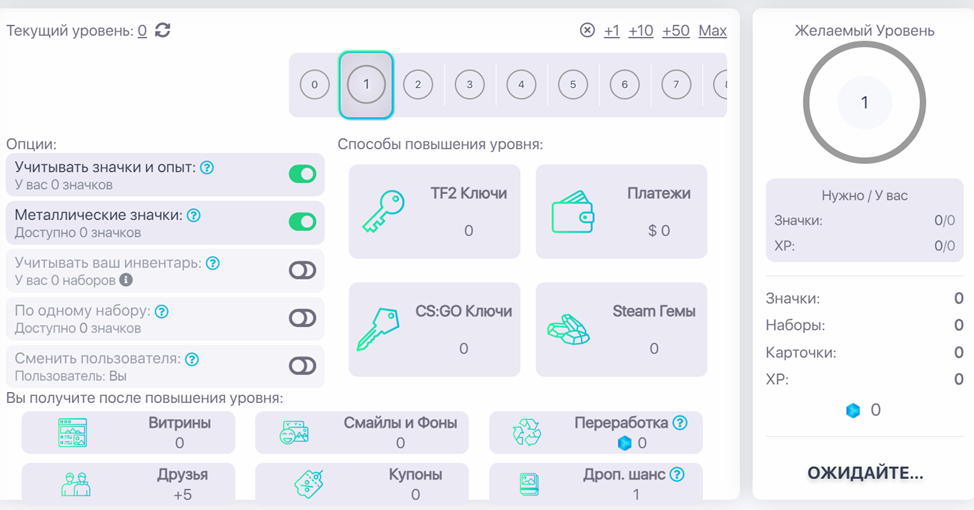Click the current level value 0
This screenshot has width=974, height=510.
(x=142, y=31)
